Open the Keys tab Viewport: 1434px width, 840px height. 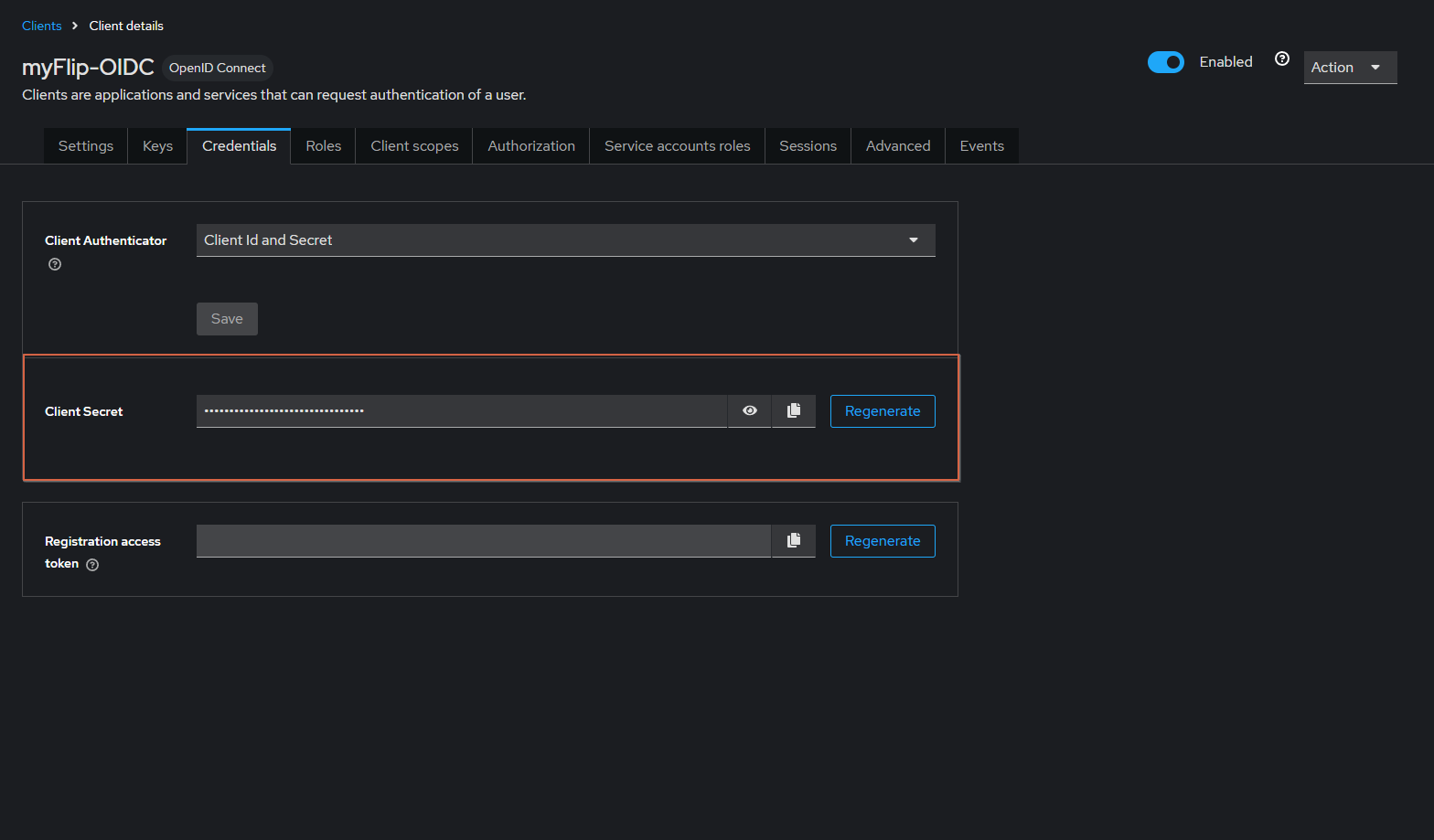pos(157,146)
